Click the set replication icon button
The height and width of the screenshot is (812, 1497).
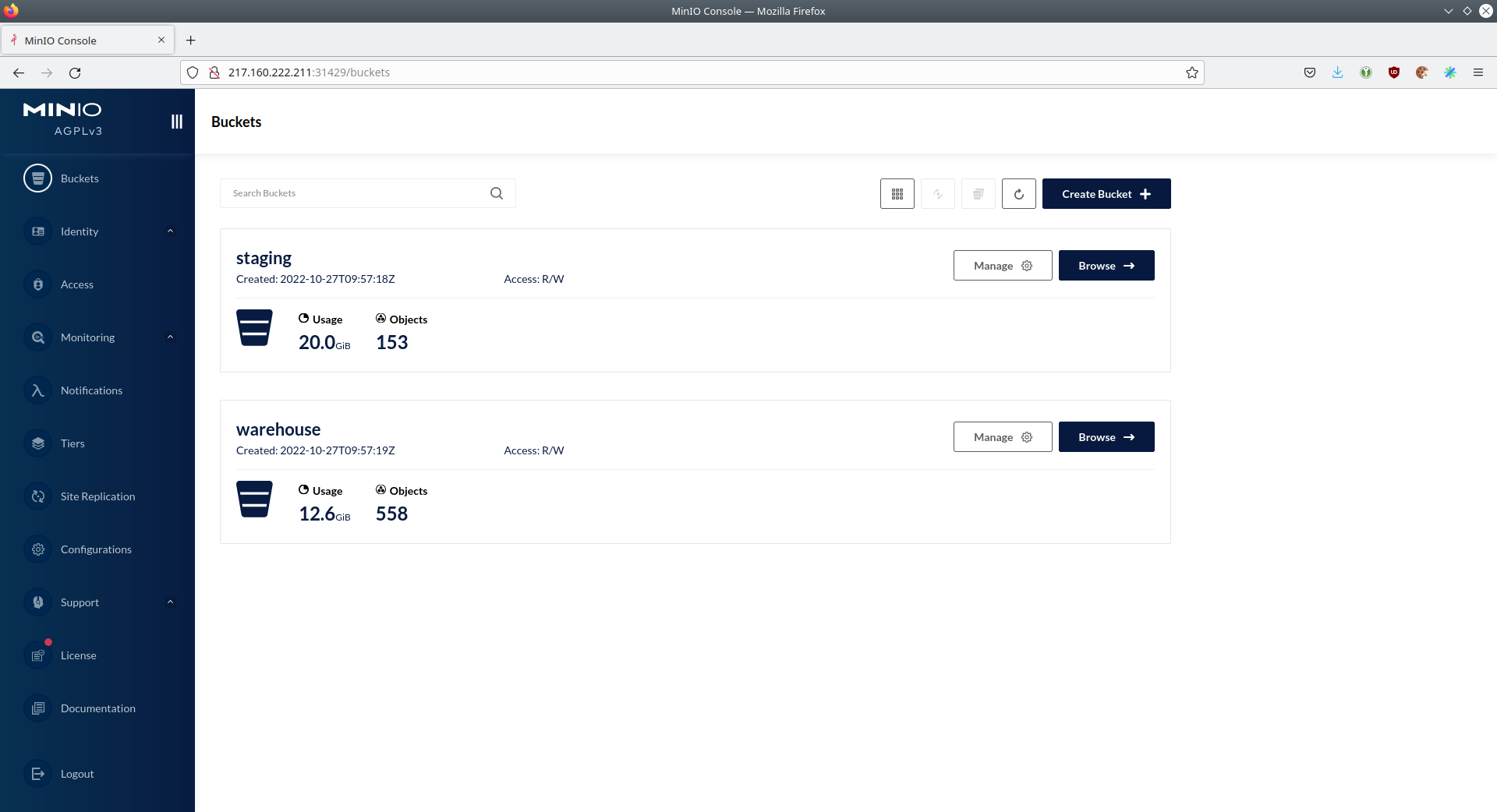937,194
